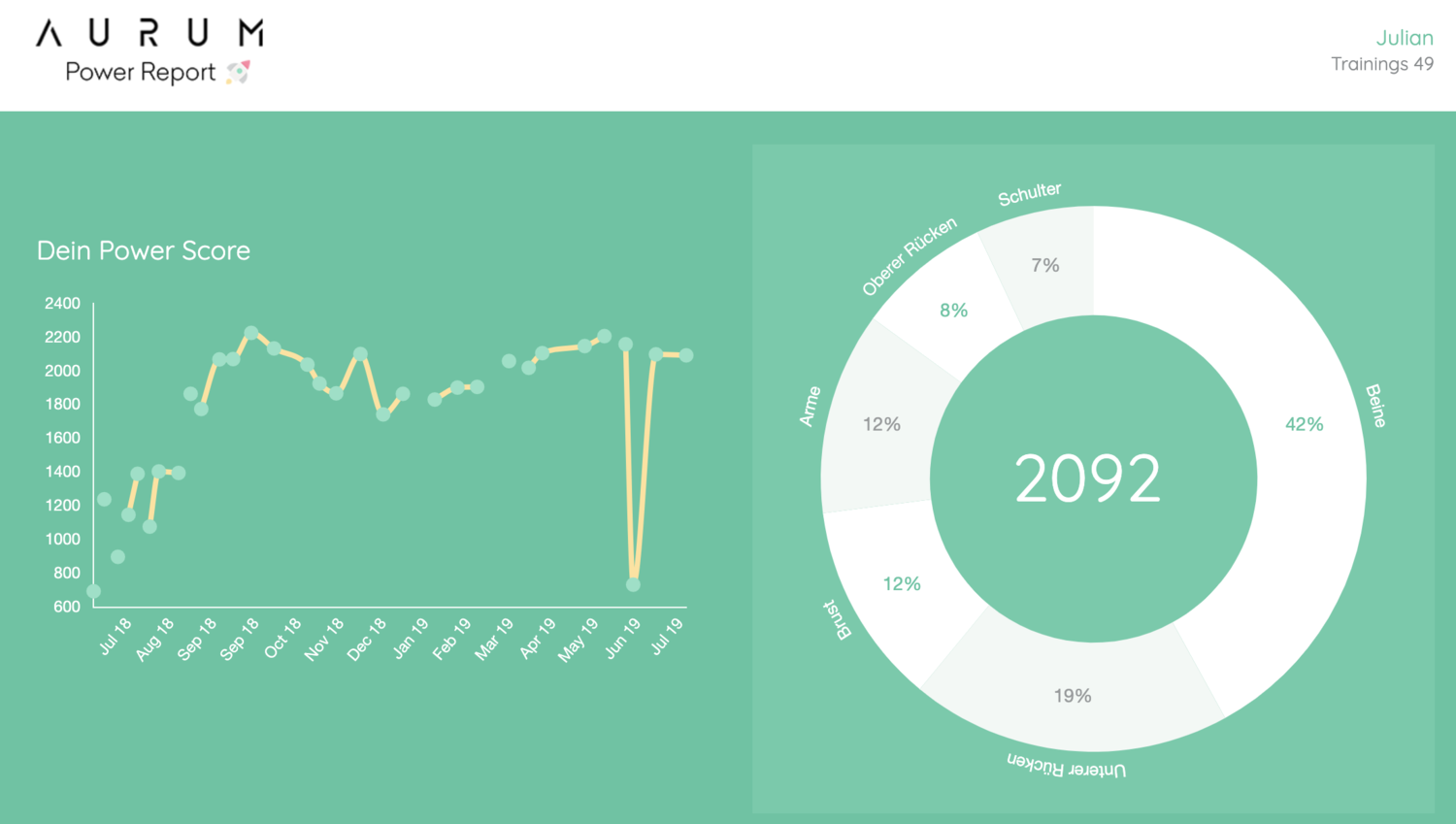Click the Brust 12% donut segment

[x=901, y=583]
